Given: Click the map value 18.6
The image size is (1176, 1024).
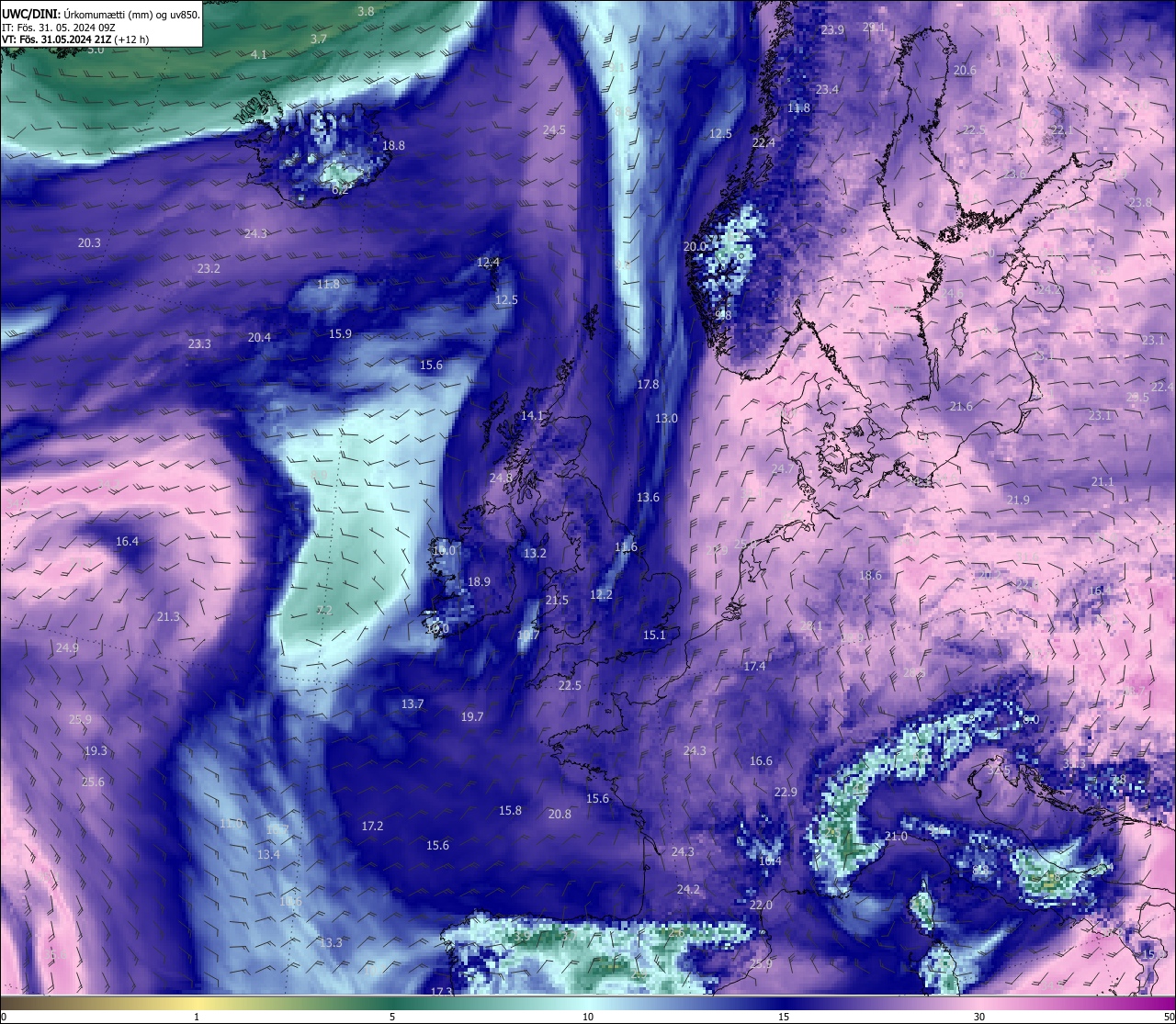Looking at the screenshot, I should pyautogui.click(x=870, y=575).
